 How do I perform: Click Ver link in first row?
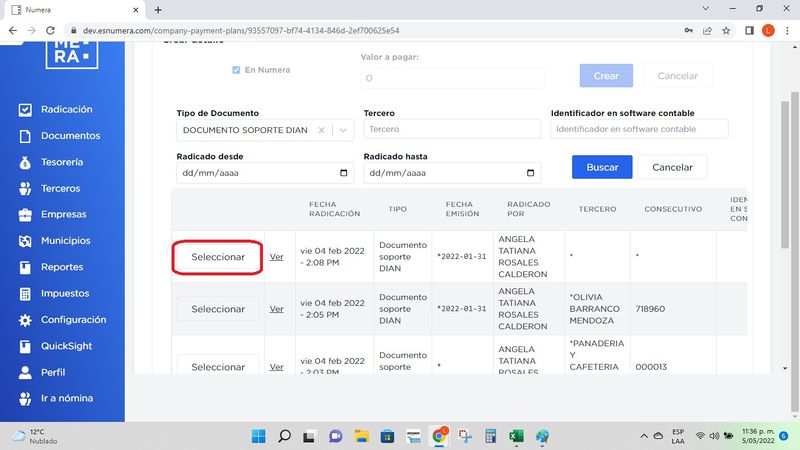point(277,257)
